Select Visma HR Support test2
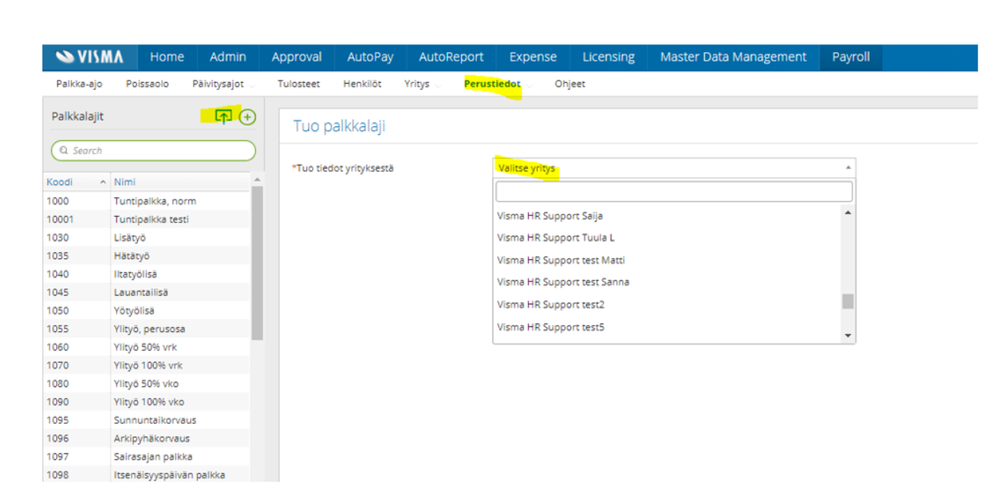The height and width of the screenshot is (496, 999). tap(667, 304)
